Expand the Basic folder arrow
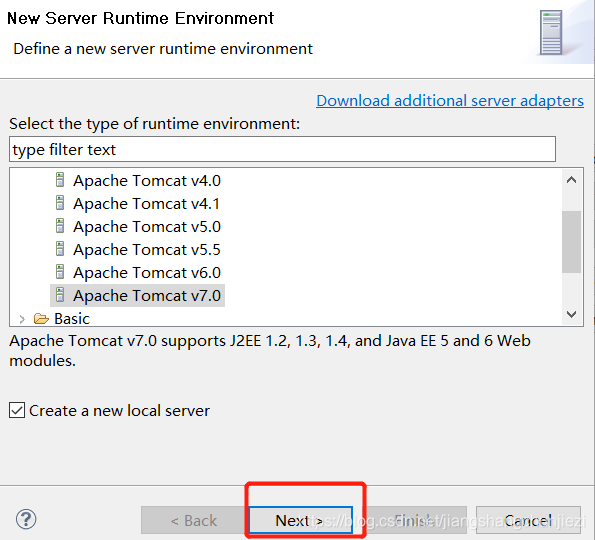595x540 pixels. point(22,320)
